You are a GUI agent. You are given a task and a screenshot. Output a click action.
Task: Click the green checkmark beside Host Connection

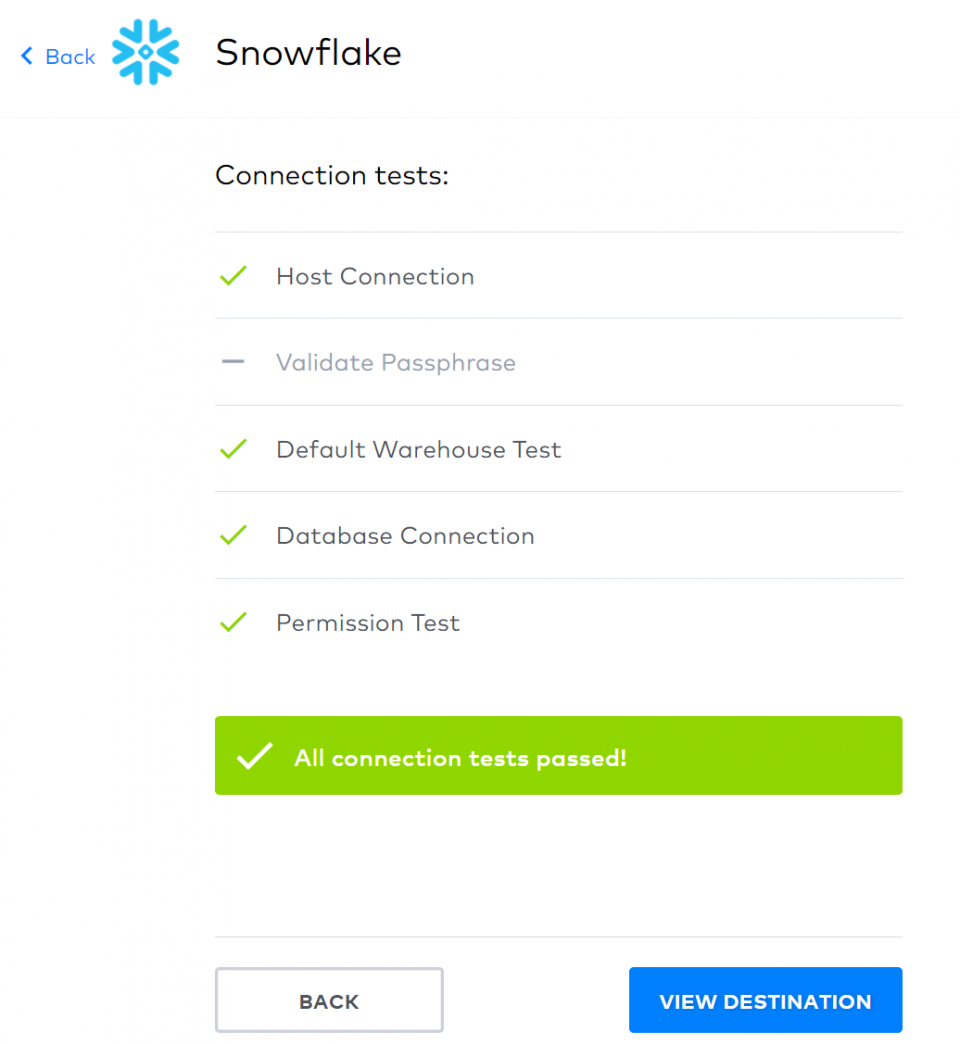232,276
